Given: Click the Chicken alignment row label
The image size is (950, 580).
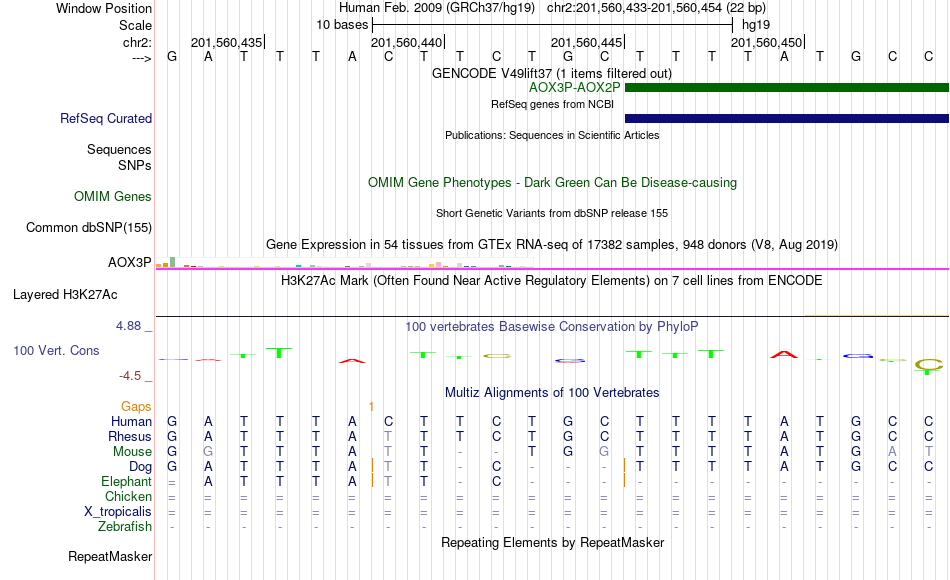Looking at the screenshot, I should 128,496.
